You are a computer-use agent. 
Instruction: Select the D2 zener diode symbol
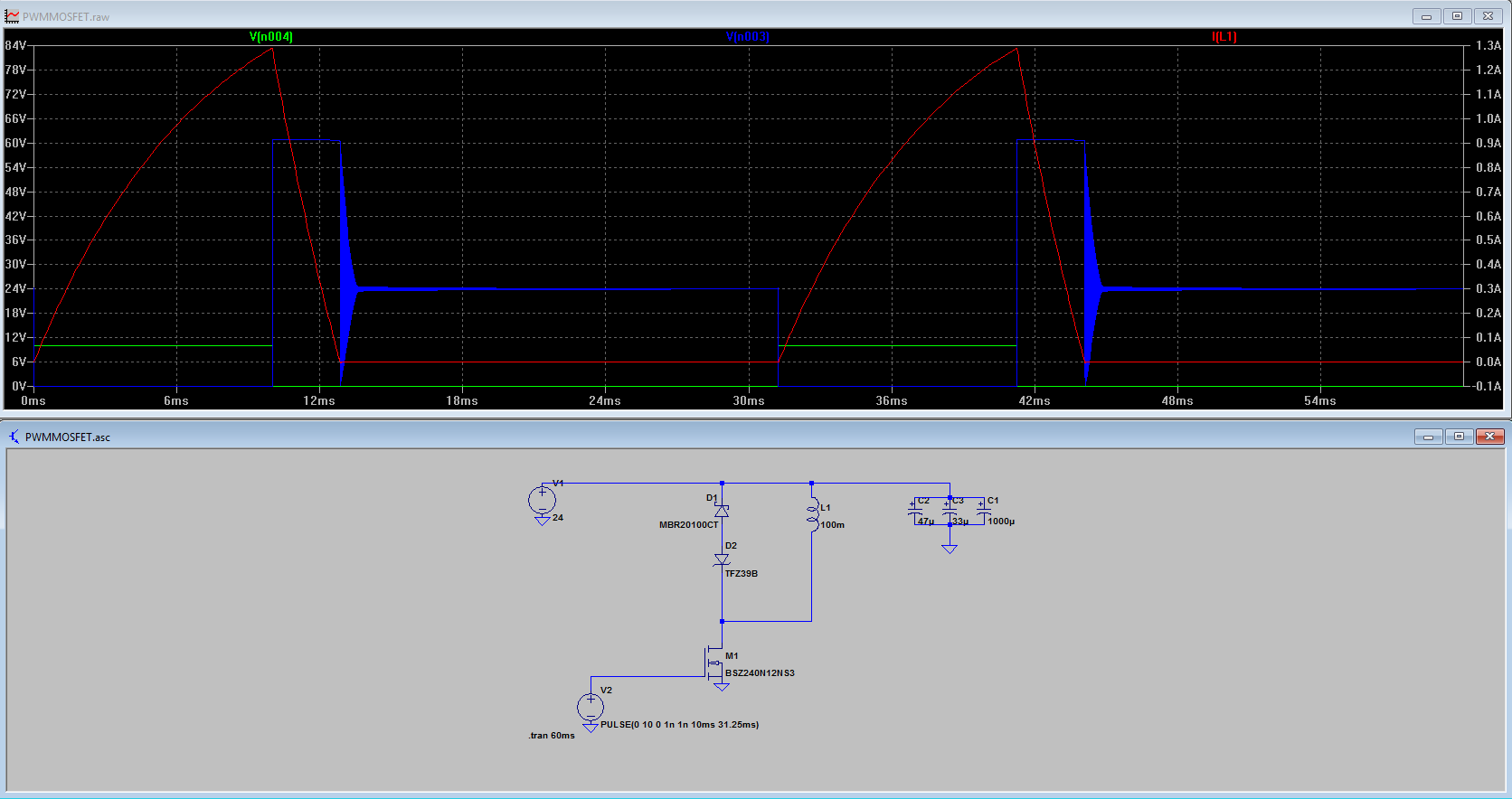point(722,559)
